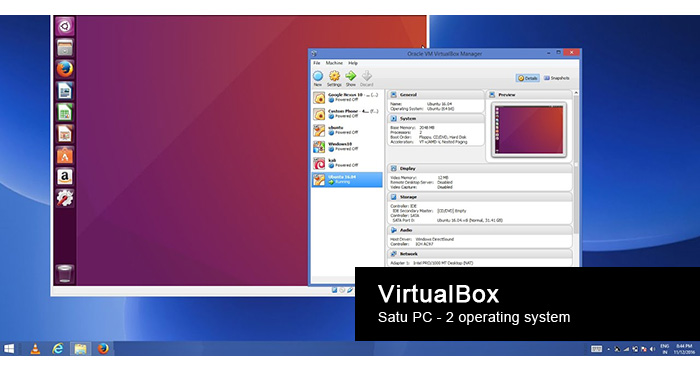Open the Trash in Ubuntu launcher
The height and width of the screenshot is (370, 700).
coord(65,273)
